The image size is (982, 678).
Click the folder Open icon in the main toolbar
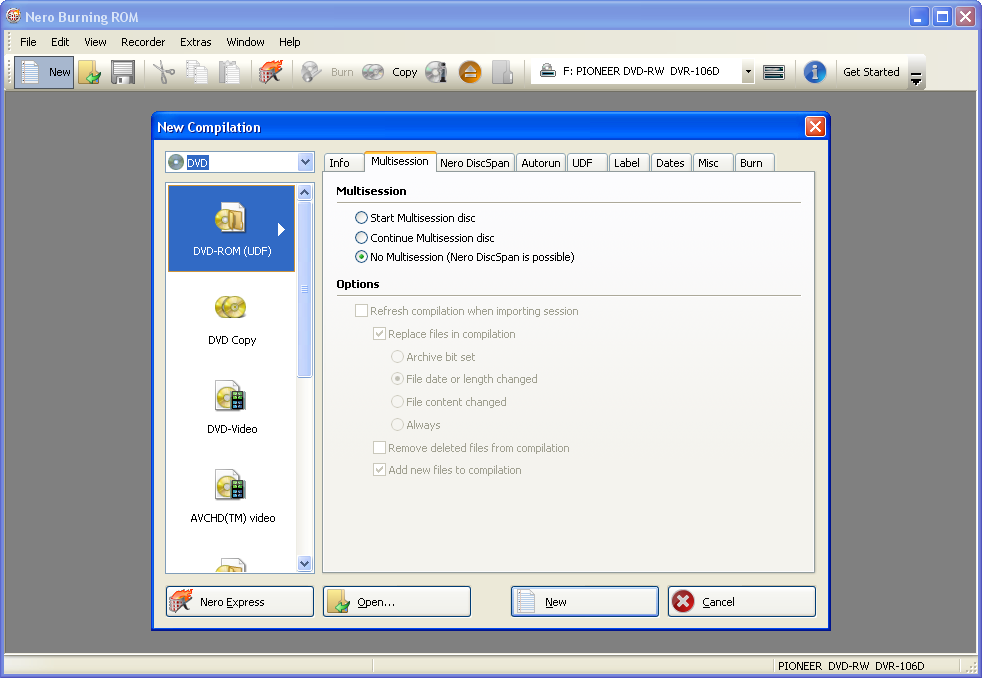90,72
